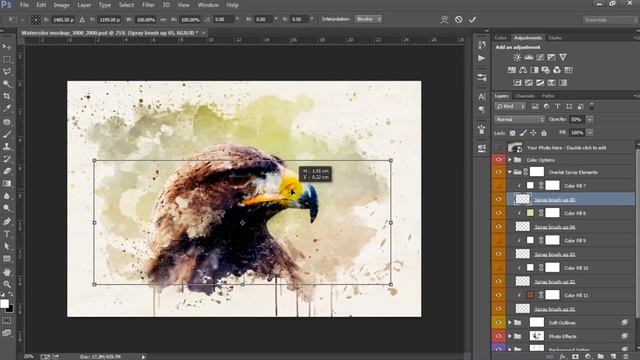Image resolution: width=640 pixels, height=360 pixels.
Task: Add a Color Balance adjustment
Action: [x=523, y=70]
